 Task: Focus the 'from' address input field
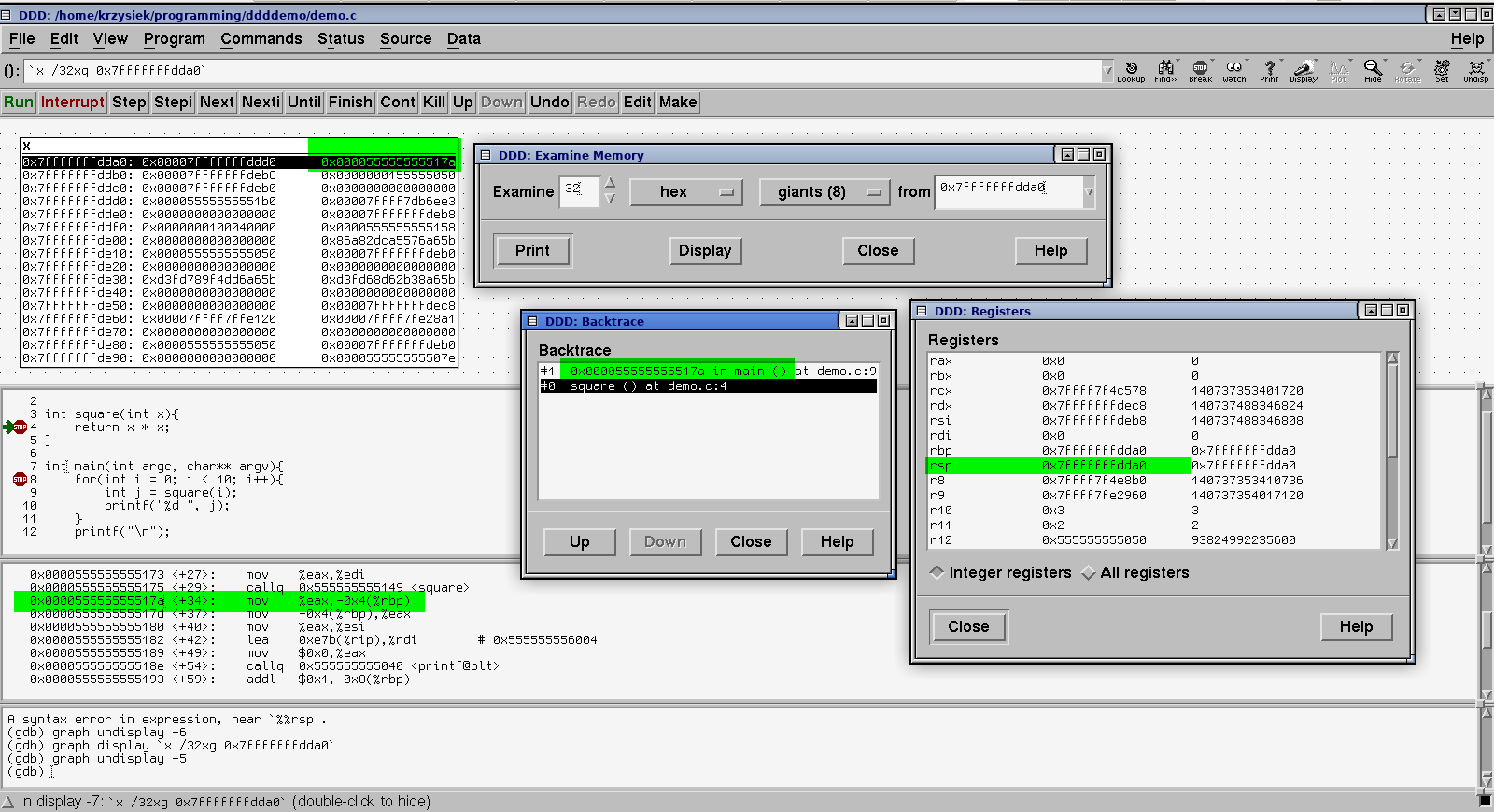coord(1008,191)
